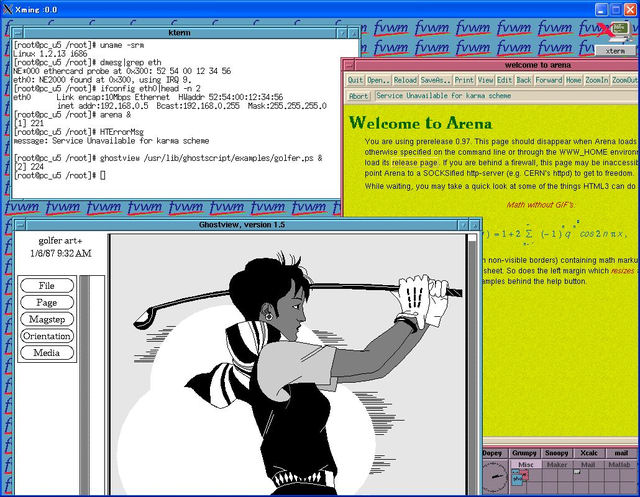The height and width of the screenshot is (497, 640).
Task: Launch Xcalc from button bar
Action: pyautogui.click(x=589, y=453)
